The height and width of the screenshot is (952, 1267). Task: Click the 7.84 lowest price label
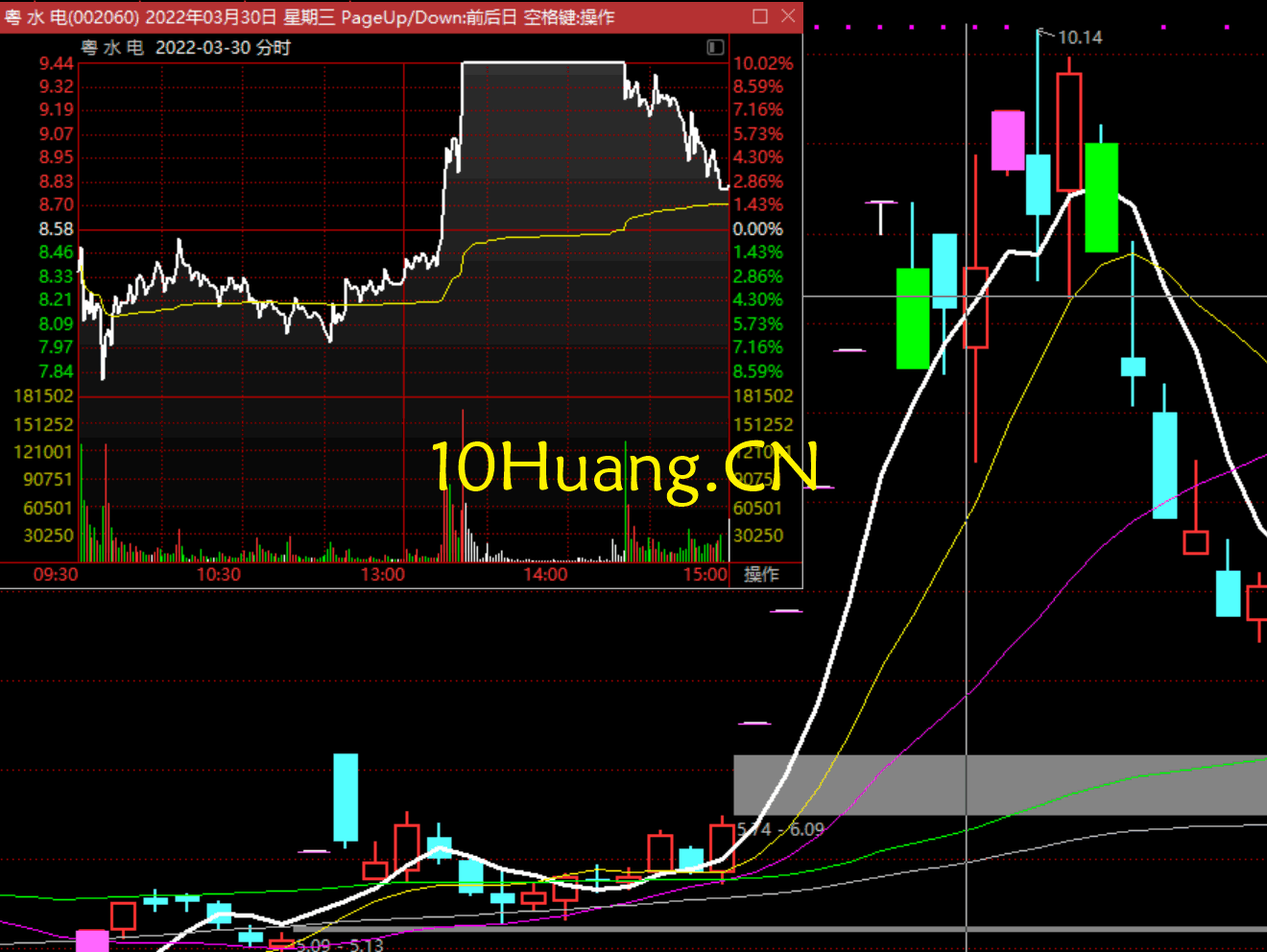click(56, 371)
